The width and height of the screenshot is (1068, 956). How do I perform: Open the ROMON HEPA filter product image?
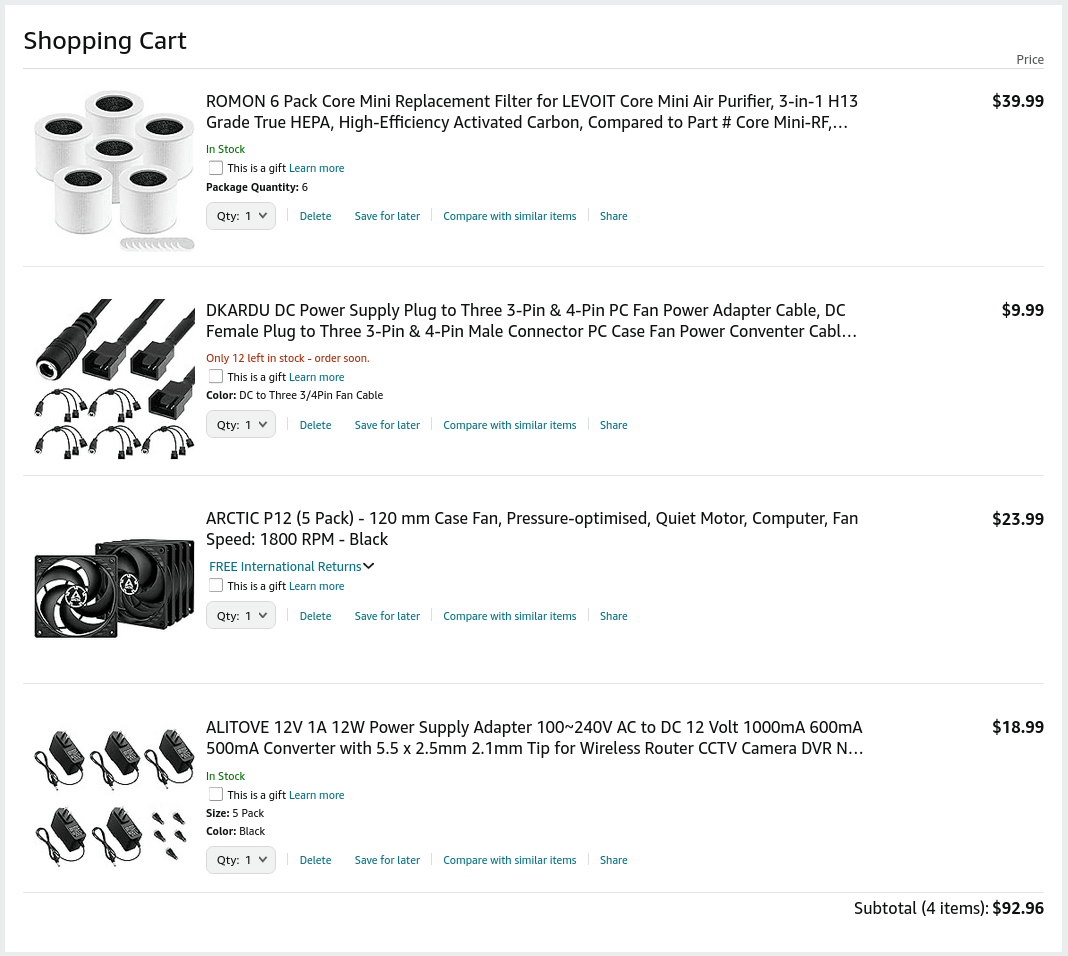pos(114,170)
